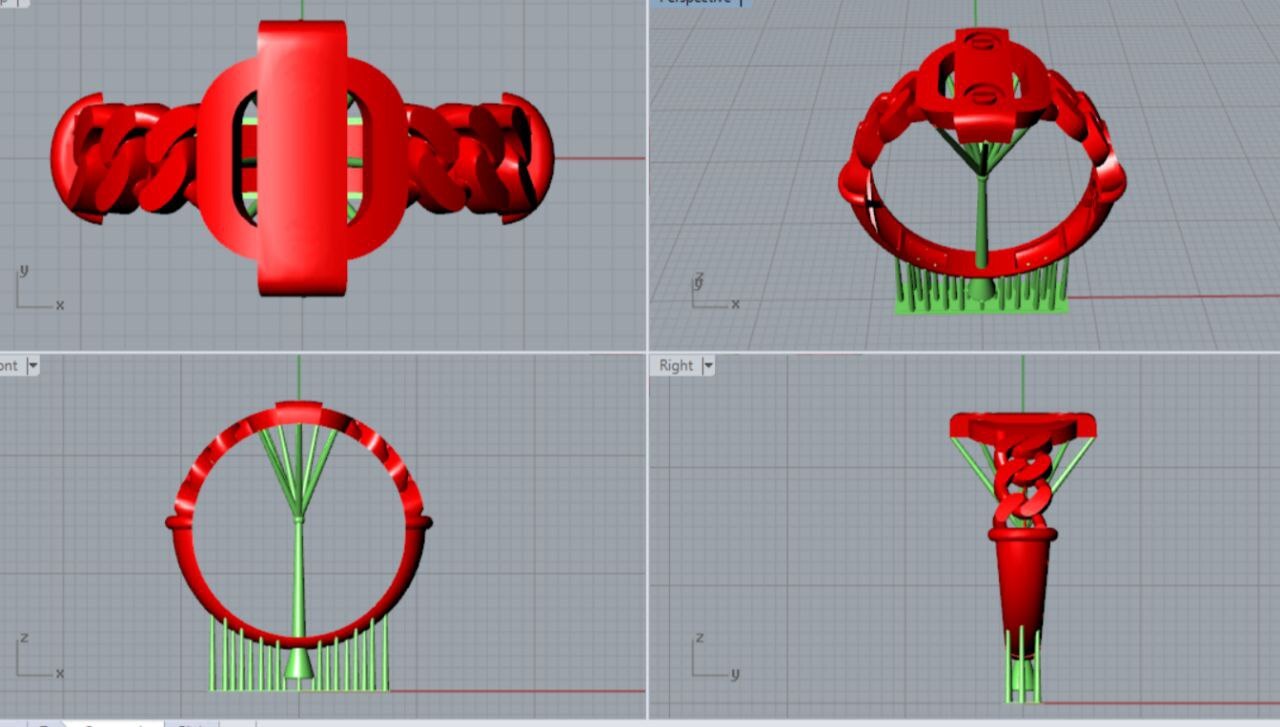Image resolution: width=1280 pixels, height=727 pixels.
Task: Open the Perspective viewport dropdown arrow
Action: click(x=742, y=3)
